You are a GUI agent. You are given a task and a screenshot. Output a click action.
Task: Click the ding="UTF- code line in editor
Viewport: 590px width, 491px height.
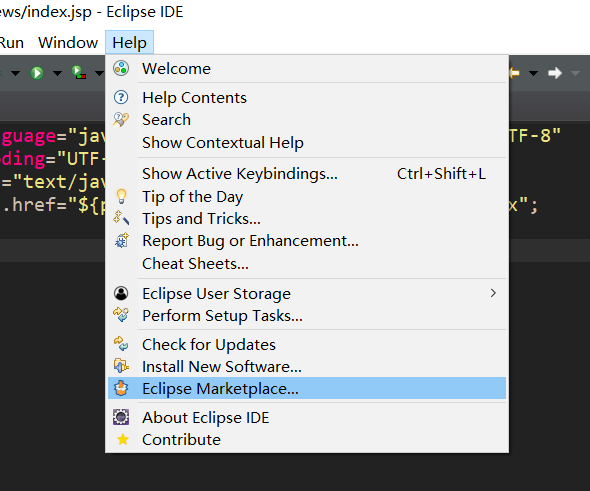53,159
